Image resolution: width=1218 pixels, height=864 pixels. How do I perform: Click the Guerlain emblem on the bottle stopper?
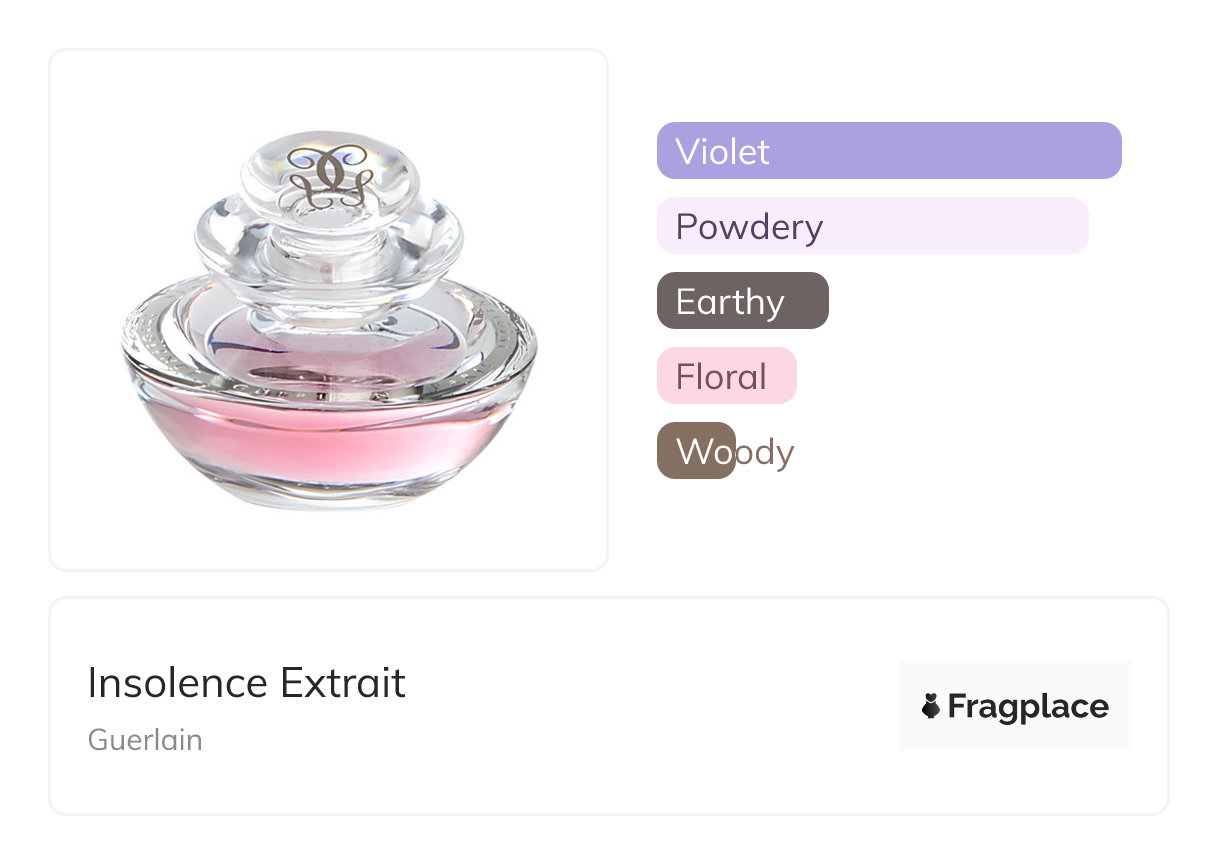pyautogui.click(x=328, y=177)
